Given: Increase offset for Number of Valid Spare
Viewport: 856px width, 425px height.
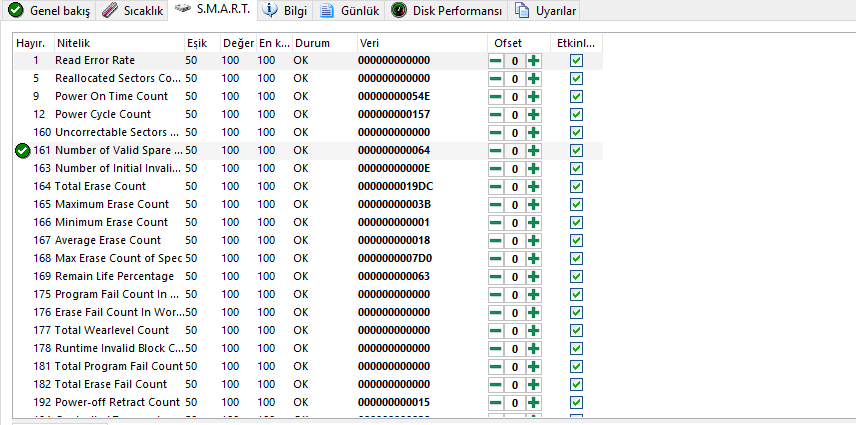Looking at the screenshot, I should pyautogui.click(x=534, y=151).
